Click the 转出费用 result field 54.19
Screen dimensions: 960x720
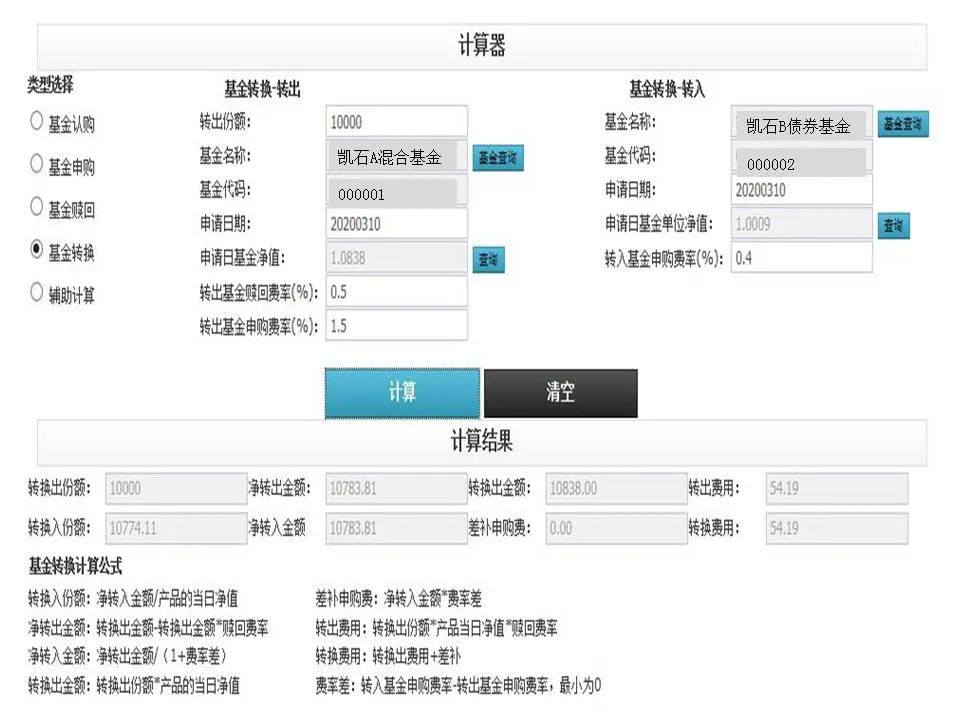click(837, 489)
